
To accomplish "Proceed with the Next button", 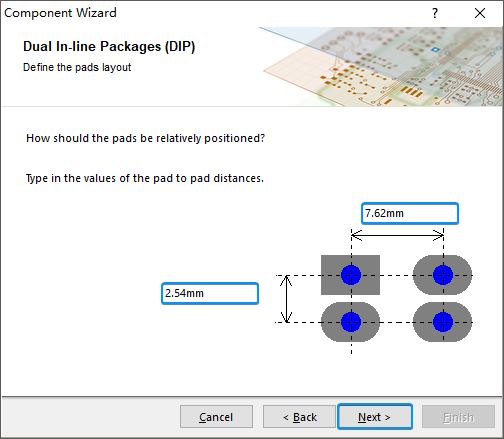I will click(375, 417).
